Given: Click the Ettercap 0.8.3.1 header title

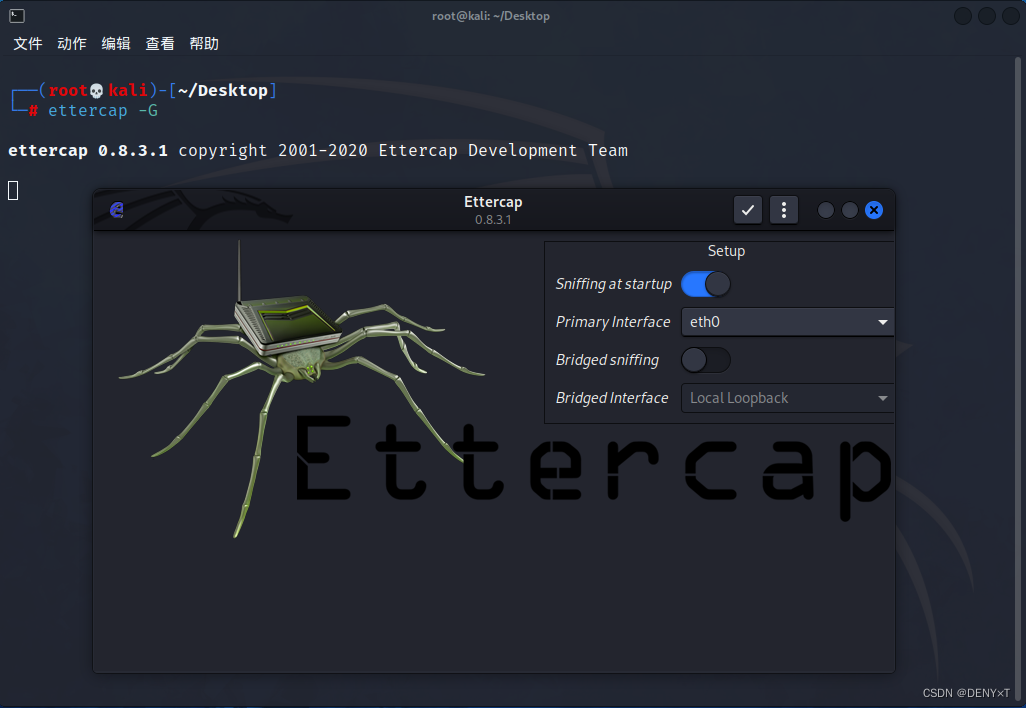Looking at the screenshot, I should point(493,210).
